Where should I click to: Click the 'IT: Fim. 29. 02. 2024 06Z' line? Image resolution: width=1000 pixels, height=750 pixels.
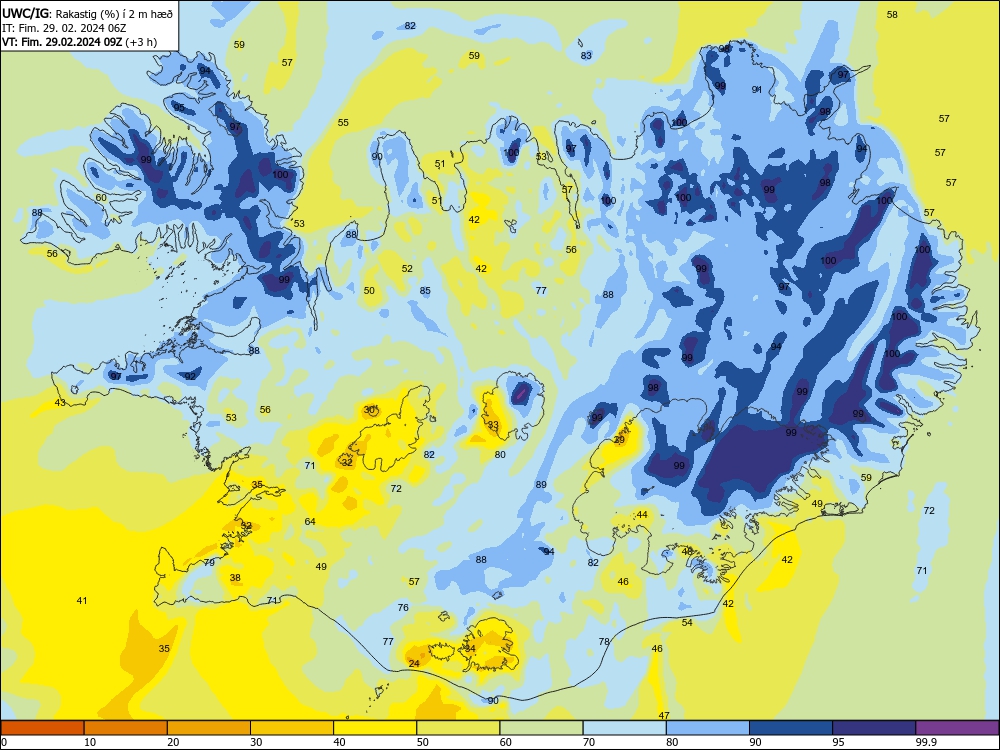coord(64,28)
